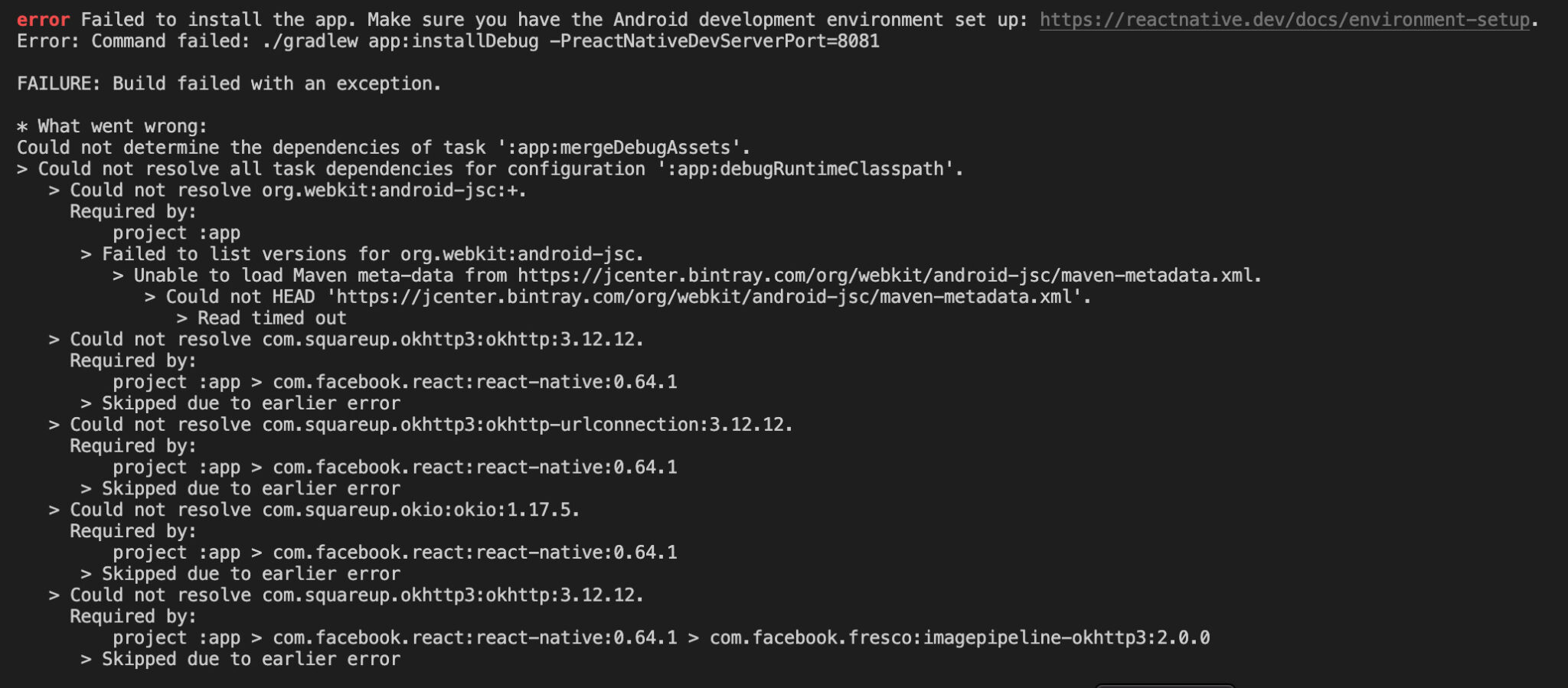
Task: Click the "Failed to list versions" line
Action: (362, 254)
